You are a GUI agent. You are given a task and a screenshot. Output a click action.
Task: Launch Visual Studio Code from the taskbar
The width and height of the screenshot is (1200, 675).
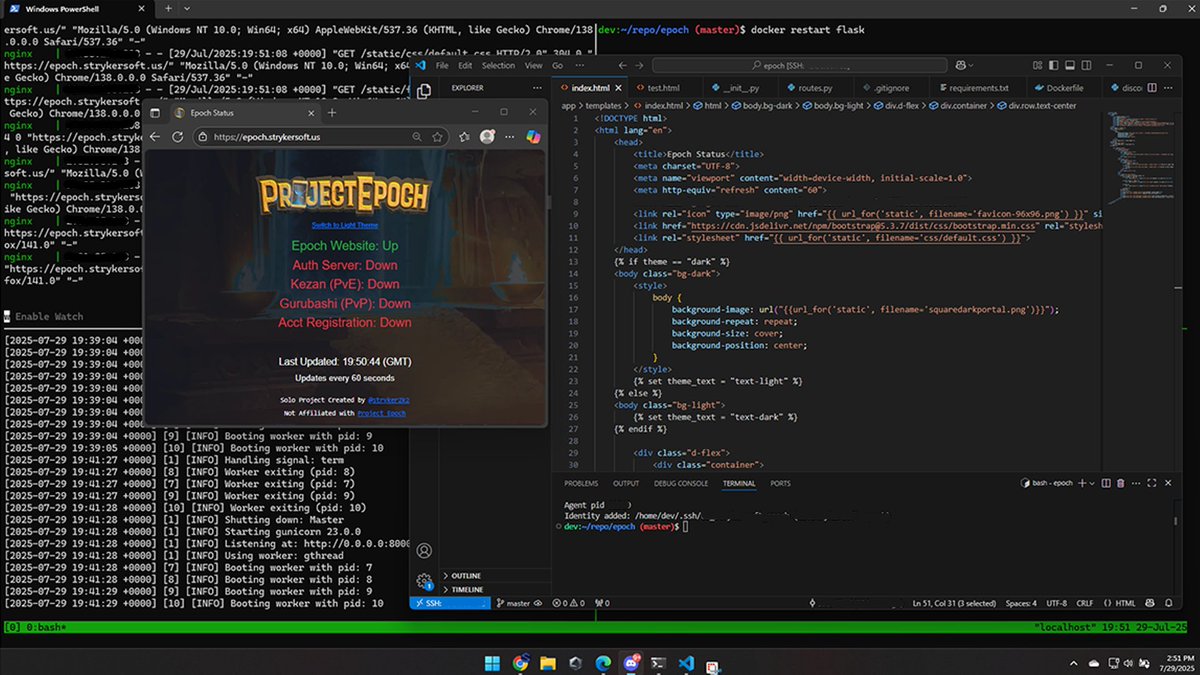point(686,663)
